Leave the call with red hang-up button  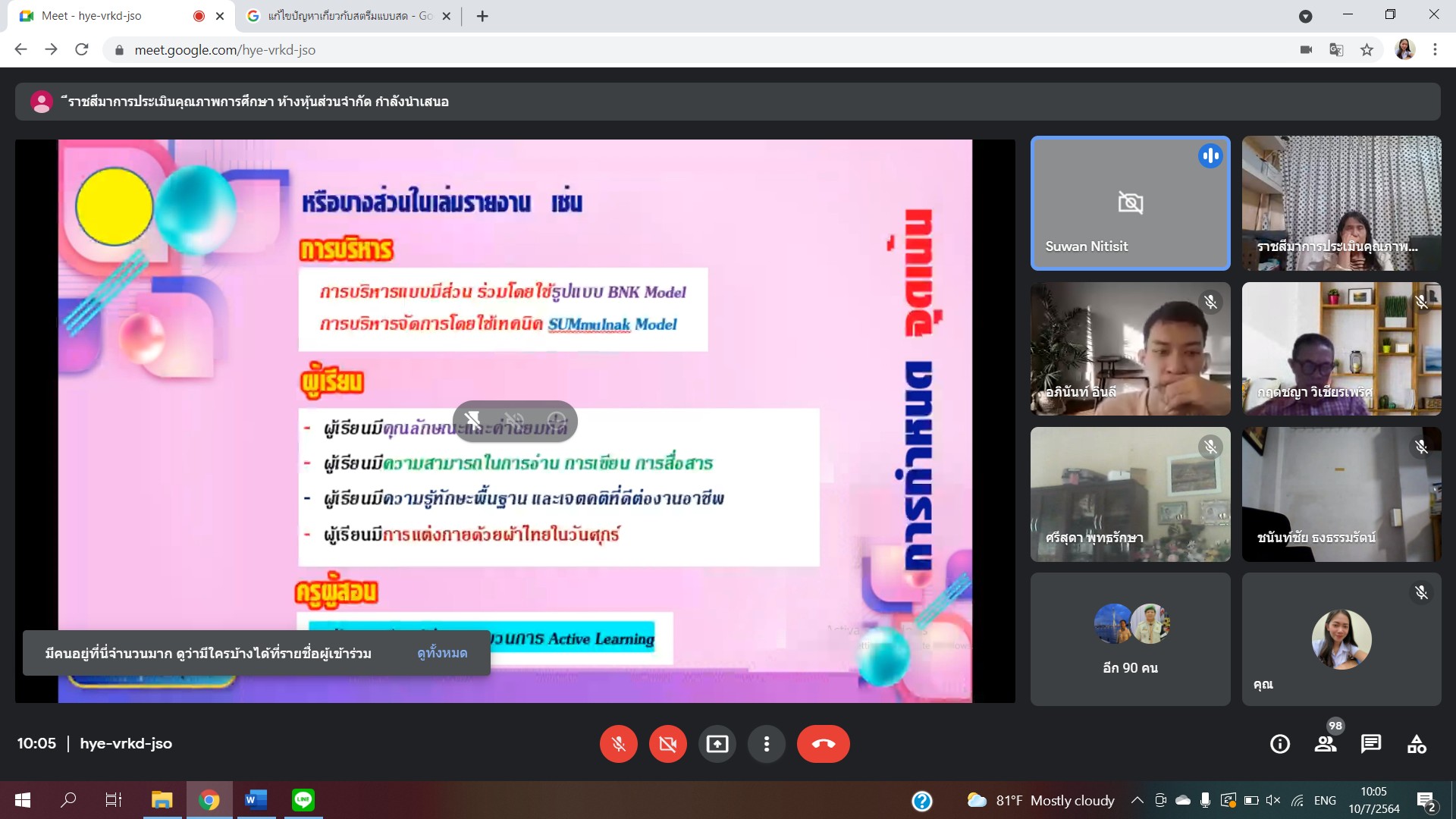823,744
